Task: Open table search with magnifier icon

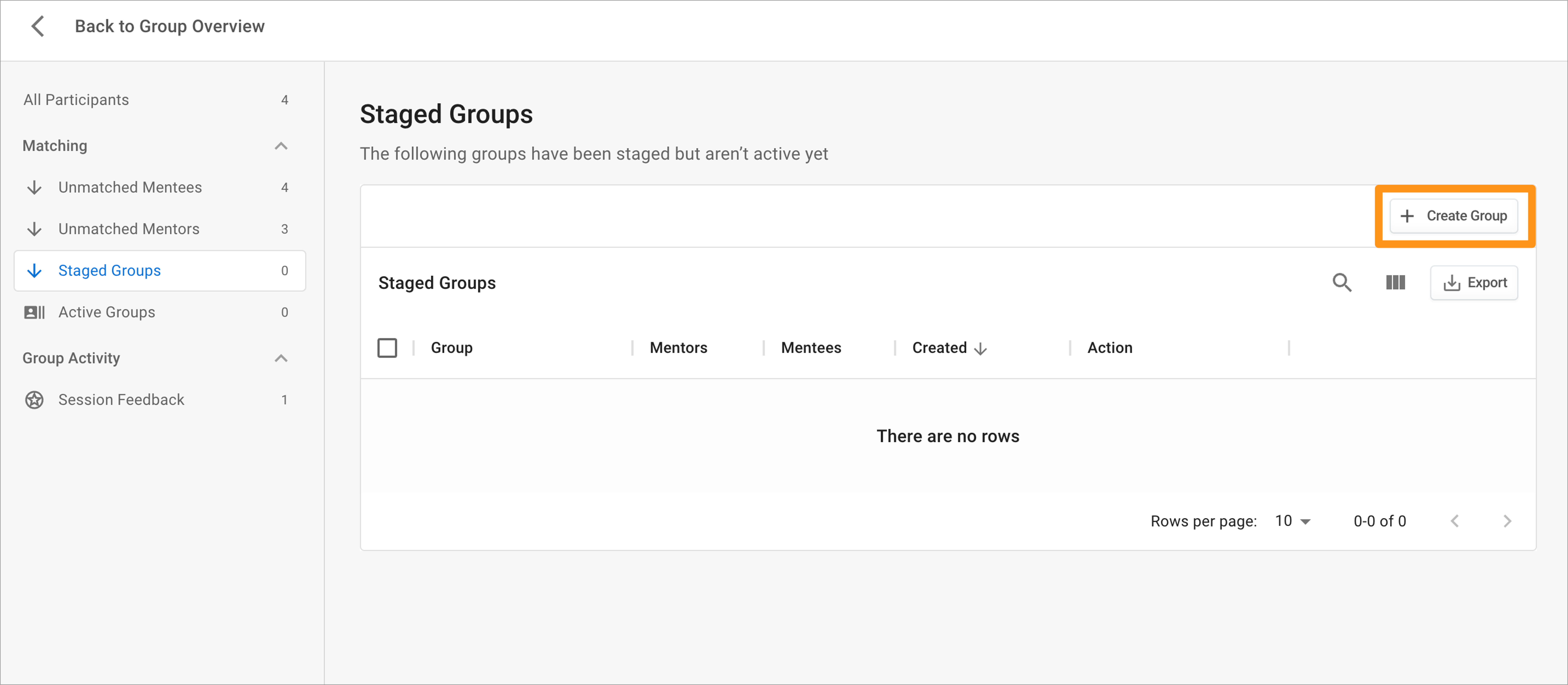Action: pos(1342,282)
